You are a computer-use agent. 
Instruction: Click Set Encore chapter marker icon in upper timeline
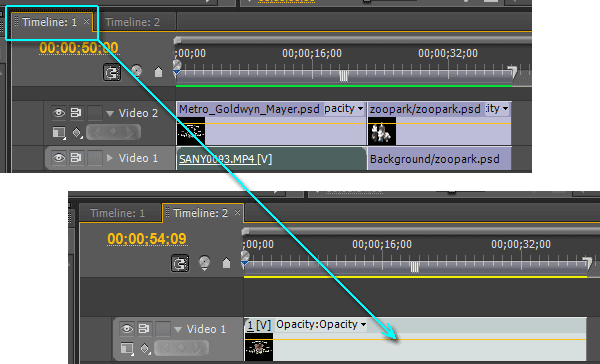pos(137,72)
